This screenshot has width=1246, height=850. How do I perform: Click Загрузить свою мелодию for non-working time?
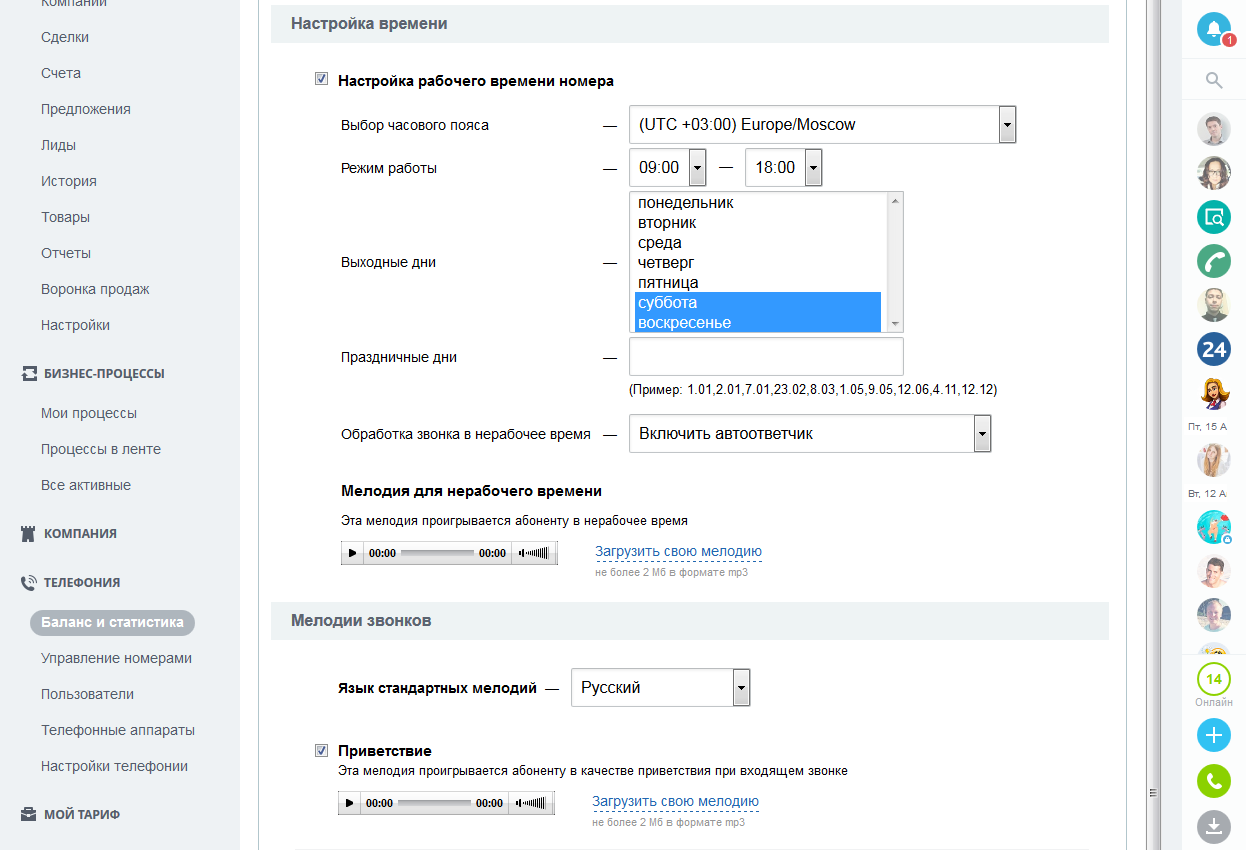[678, 551]
